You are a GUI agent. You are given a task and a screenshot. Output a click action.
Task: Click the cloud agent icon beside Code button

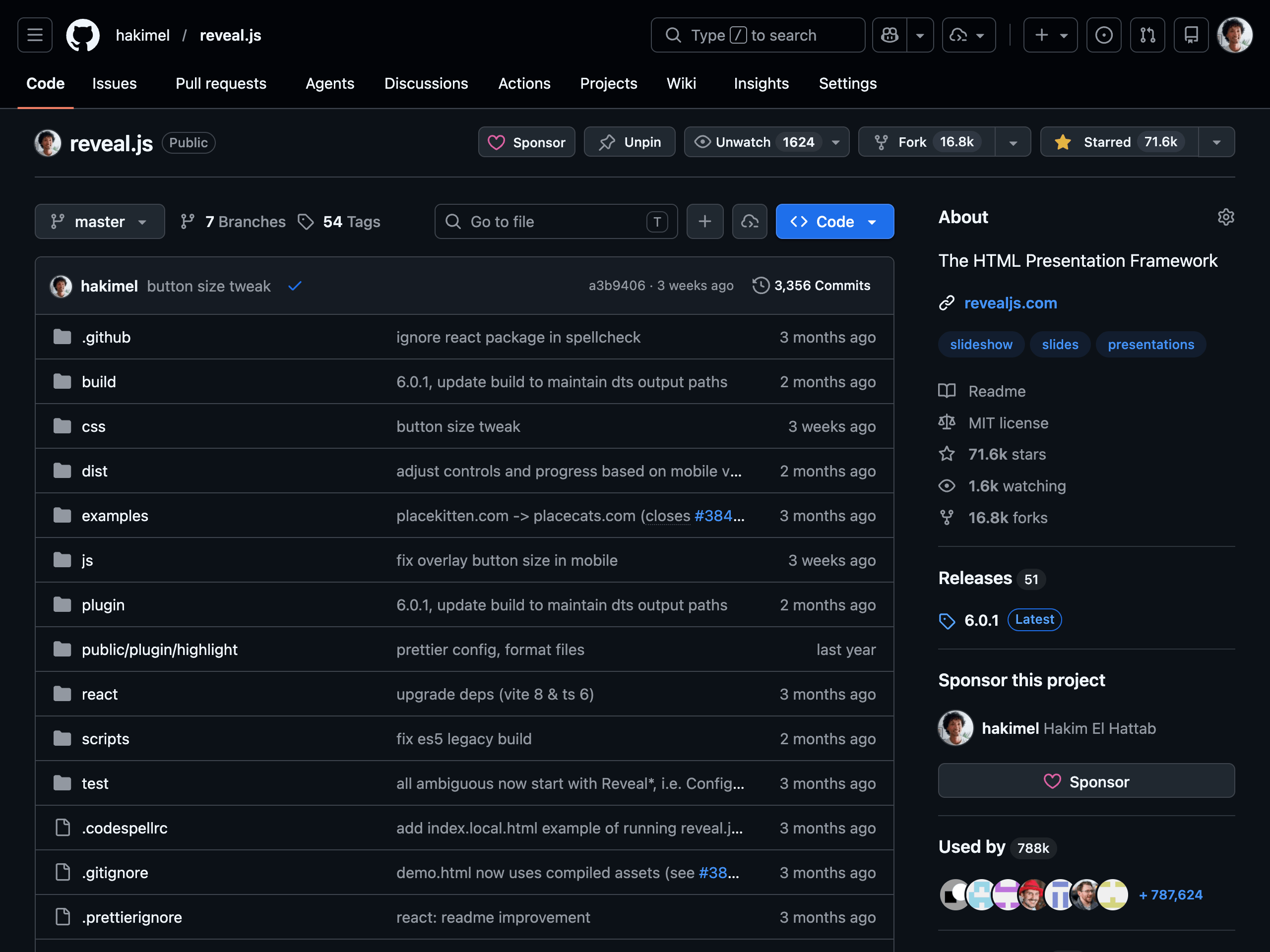point(749,222)
